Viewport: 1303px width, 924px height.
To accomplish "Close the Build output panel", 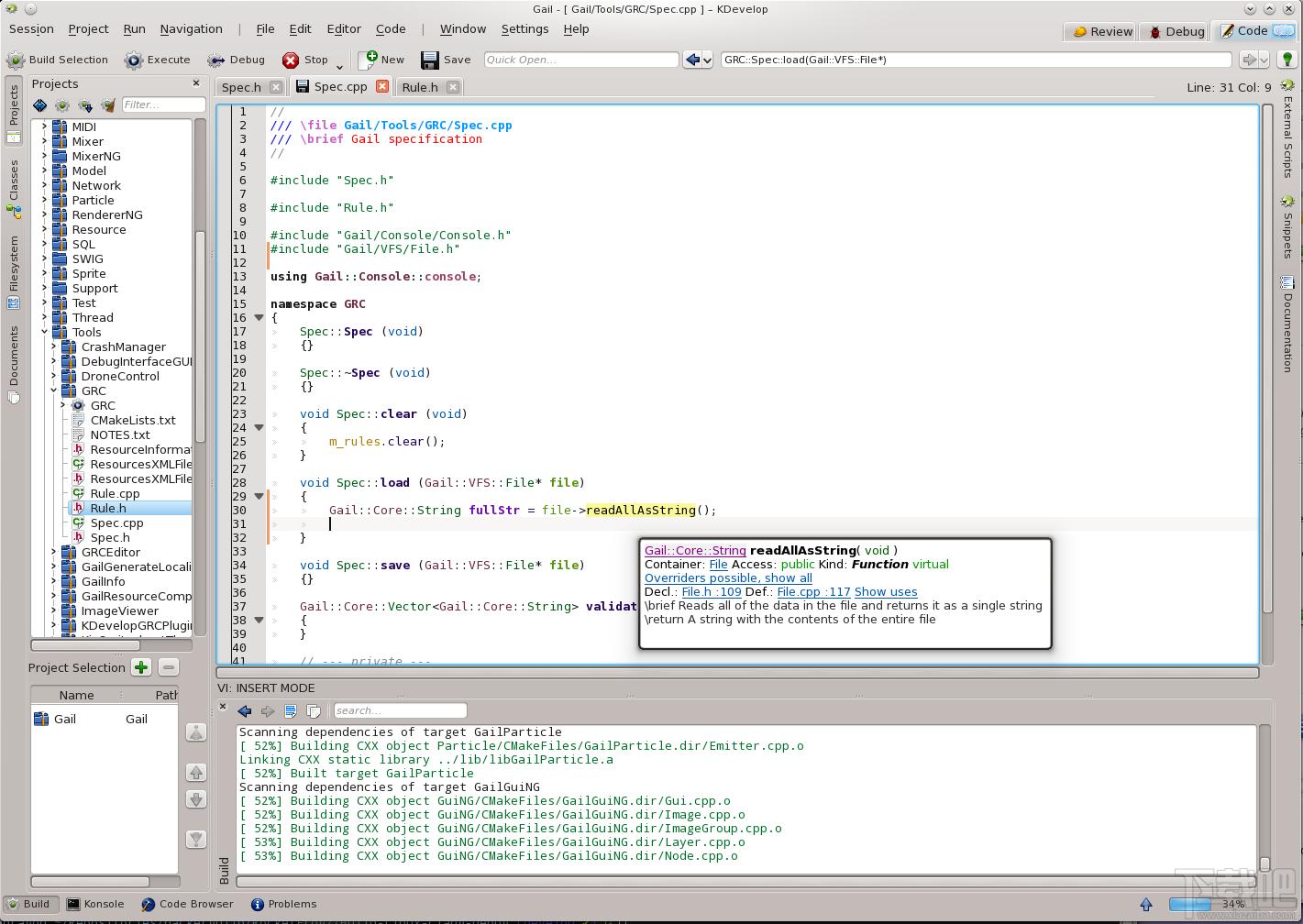I will [223, 707].
